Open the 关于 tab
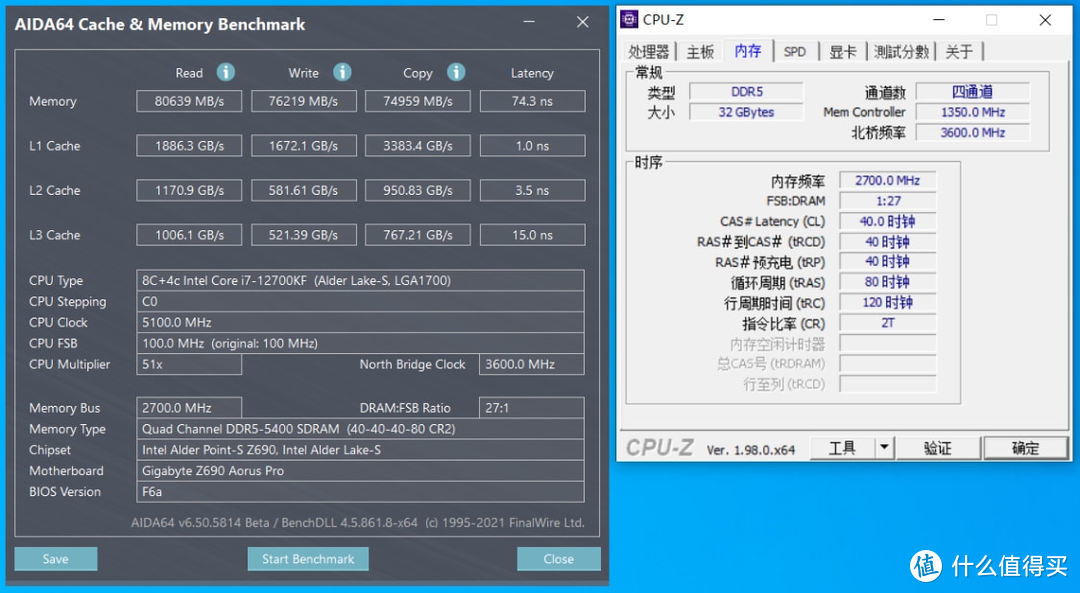 coord(959,50)
